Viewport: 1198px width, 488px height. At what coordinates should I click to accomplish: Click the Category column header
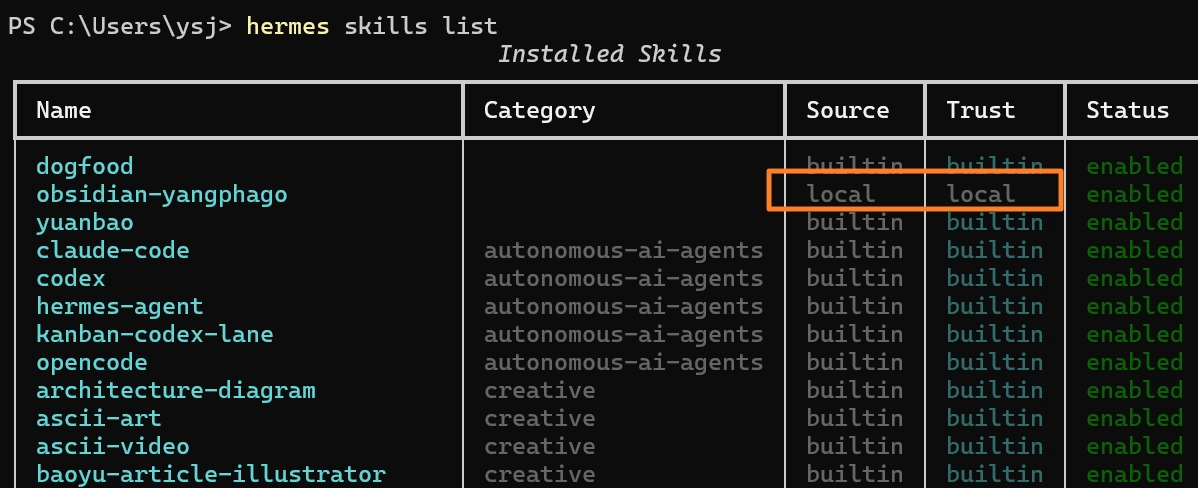point(539,111)
